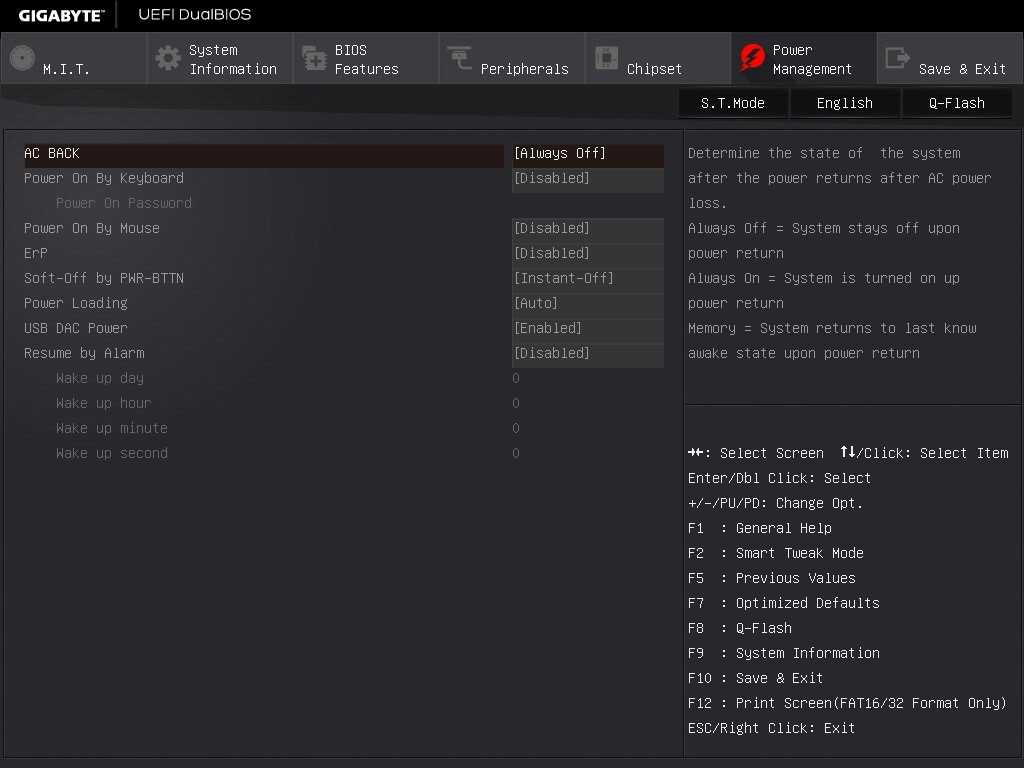Click the F2 : Smart Tweak Mode line

(776, 553)
